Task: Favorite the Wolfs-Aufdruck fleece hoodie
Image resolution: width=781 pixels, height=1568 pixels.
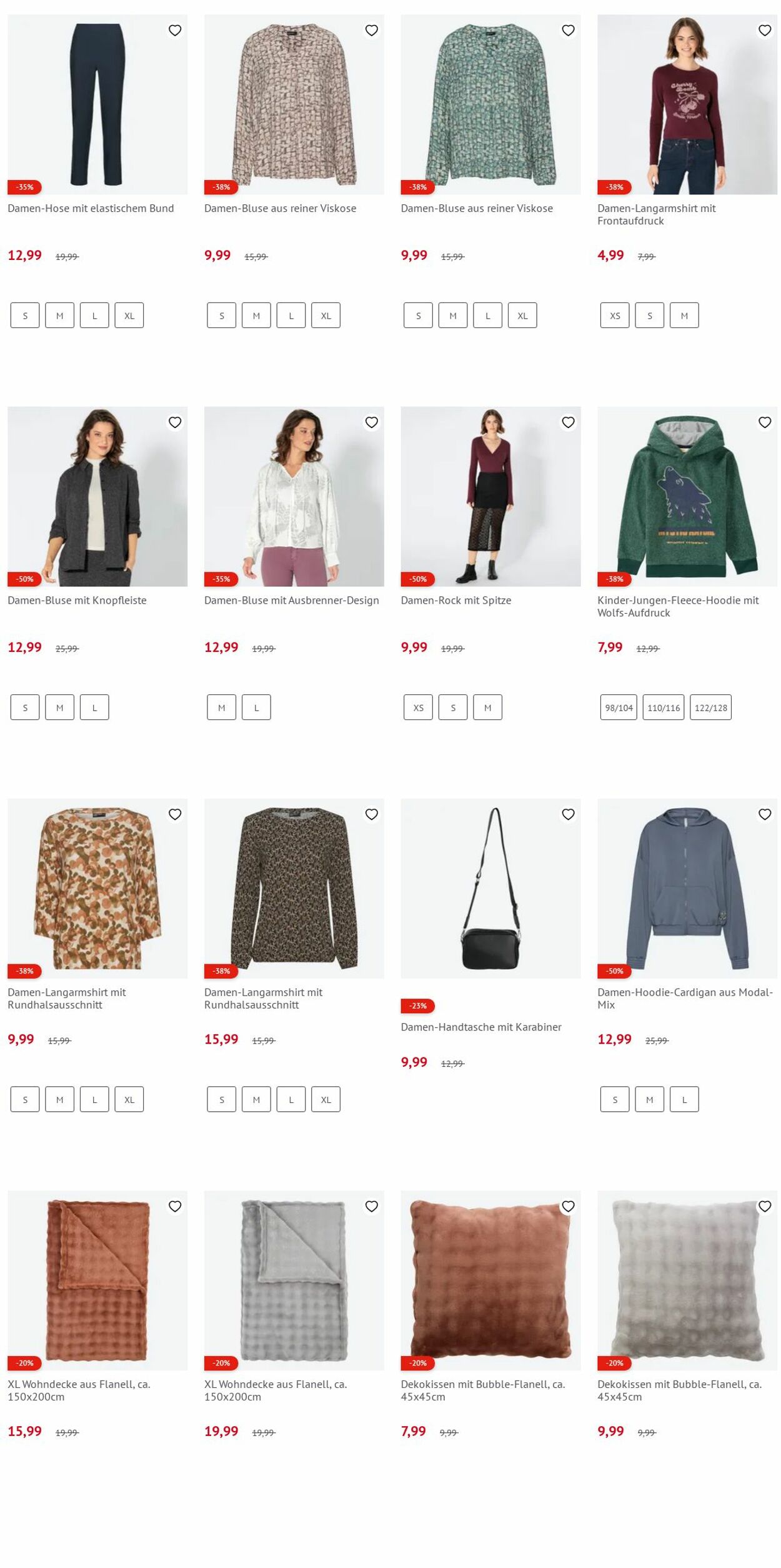Action: pos(765,422)
